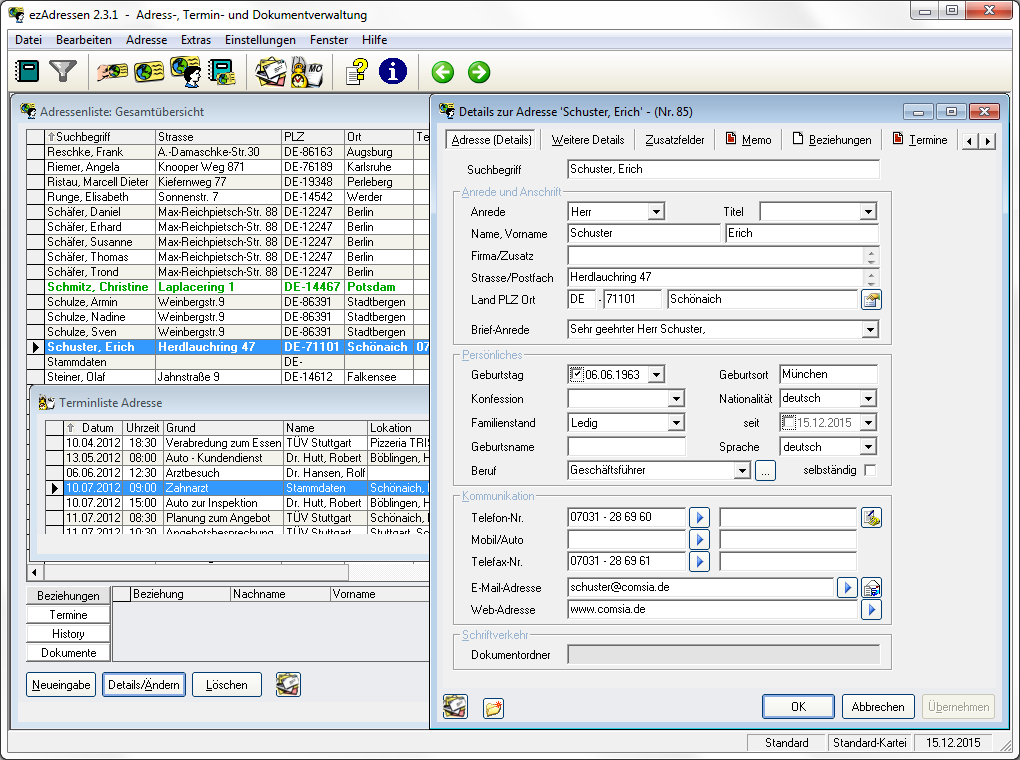Viewport: 1020px width, 760px height.
Task: Open the Familienstand dropdown
Action: 676,423
